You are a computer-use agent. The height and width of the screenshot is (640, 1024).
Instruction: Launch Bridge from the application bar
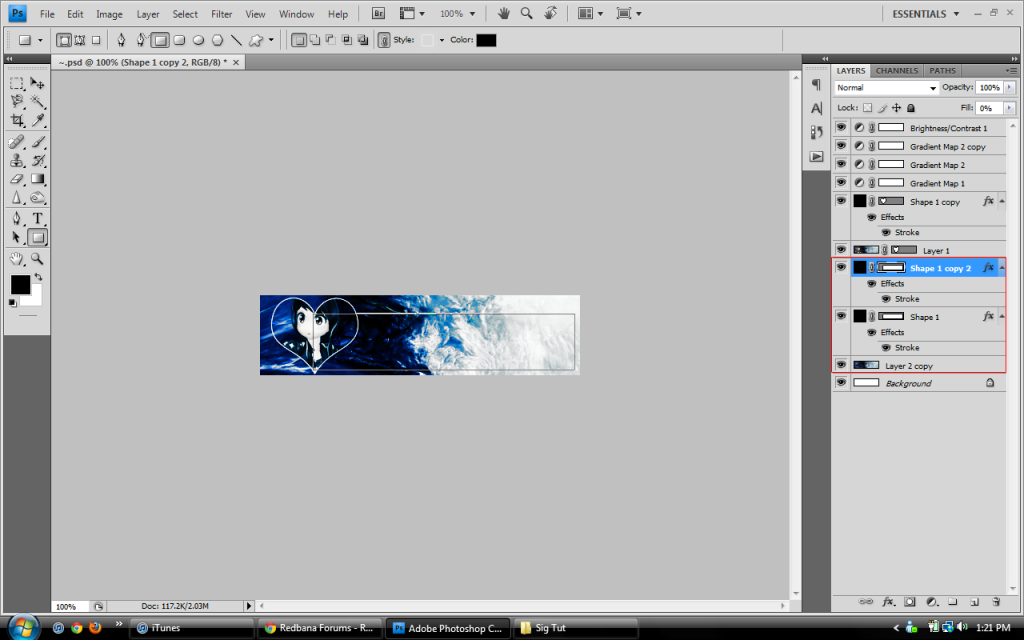click(x=378, y=14)
